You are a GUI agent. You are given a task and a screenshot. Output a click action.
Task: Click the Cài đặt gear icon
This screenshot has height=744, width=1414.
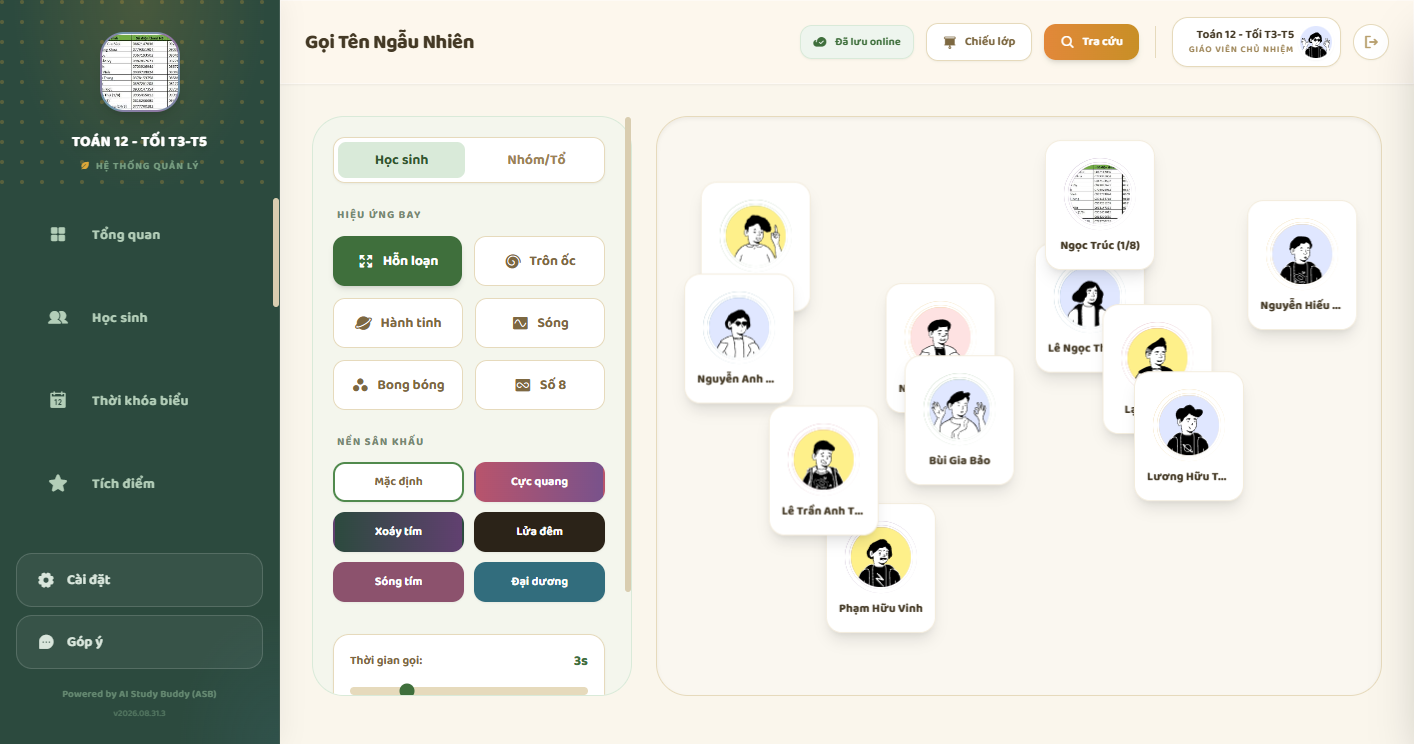tap(46, 580)
